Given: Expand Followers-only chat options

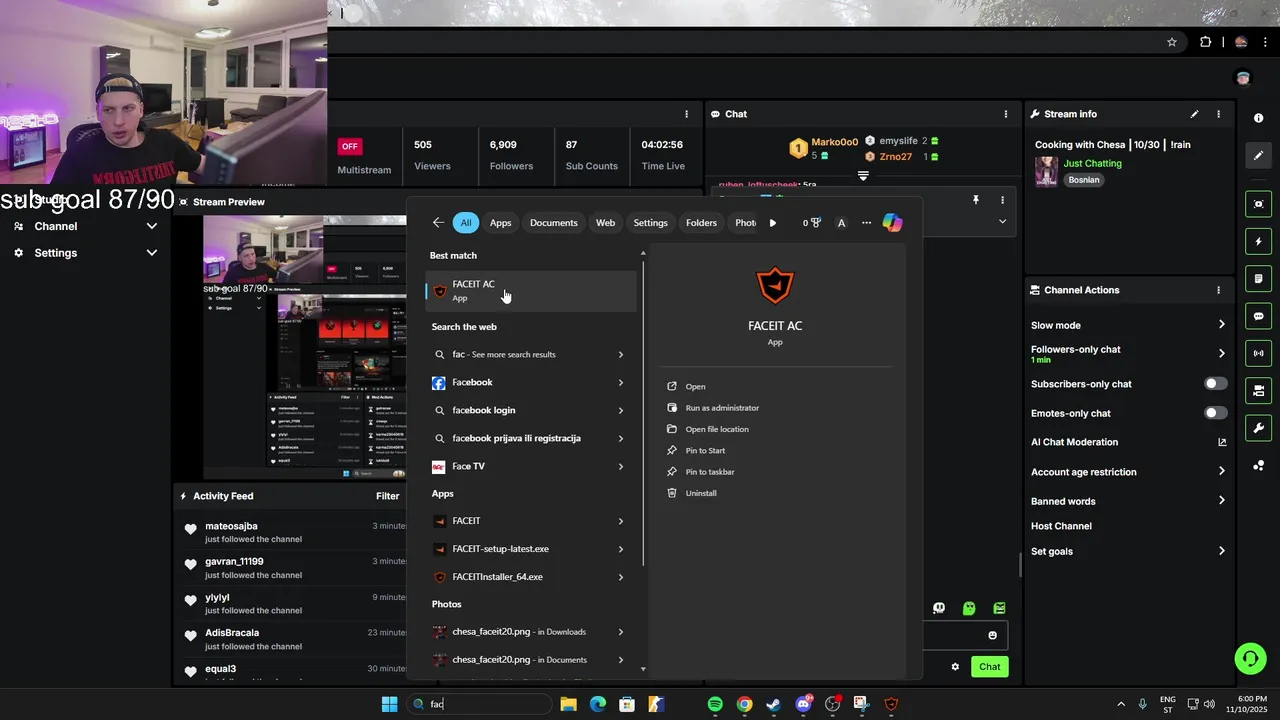Looking at the screenshot, I should [1221, 353].
